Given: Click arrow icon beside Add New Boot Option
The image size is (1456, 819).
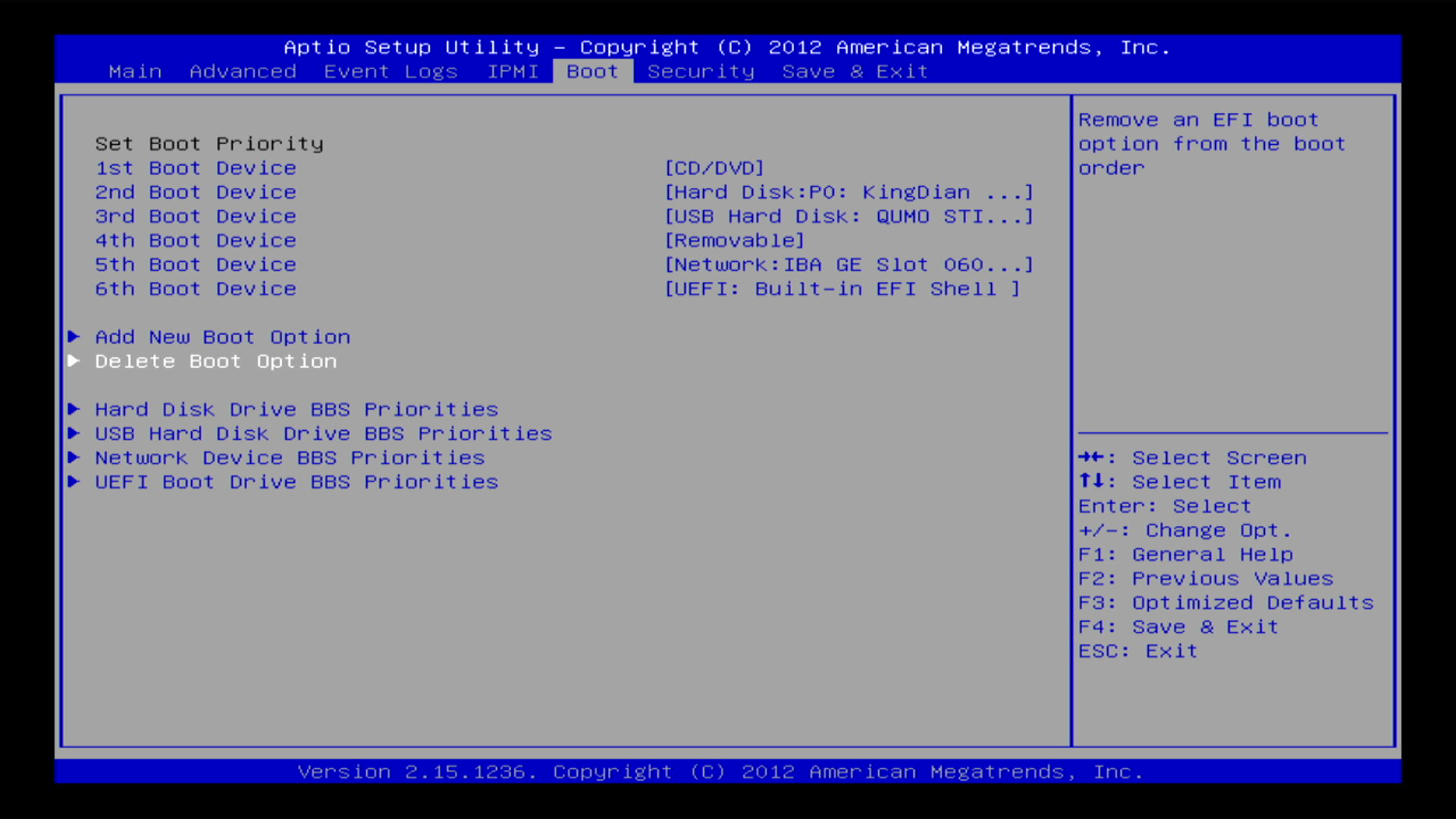Looking at the screenshot, I should pyautogui.click(x=74, y=337).
